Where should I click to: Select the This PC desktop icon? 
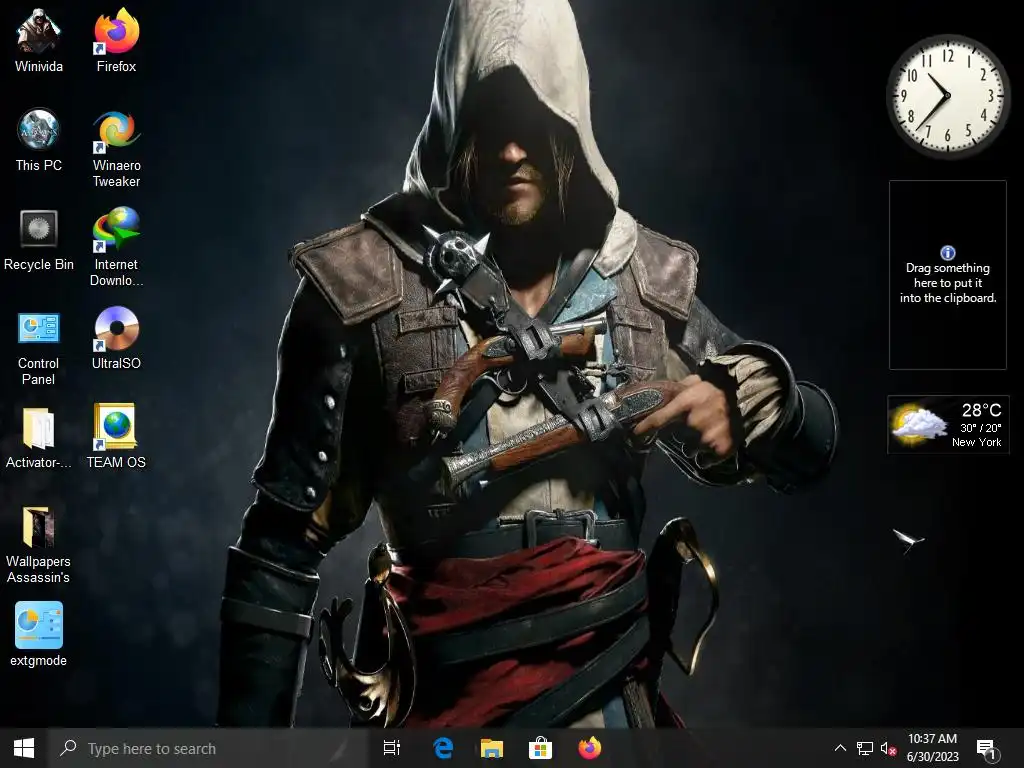39,140
